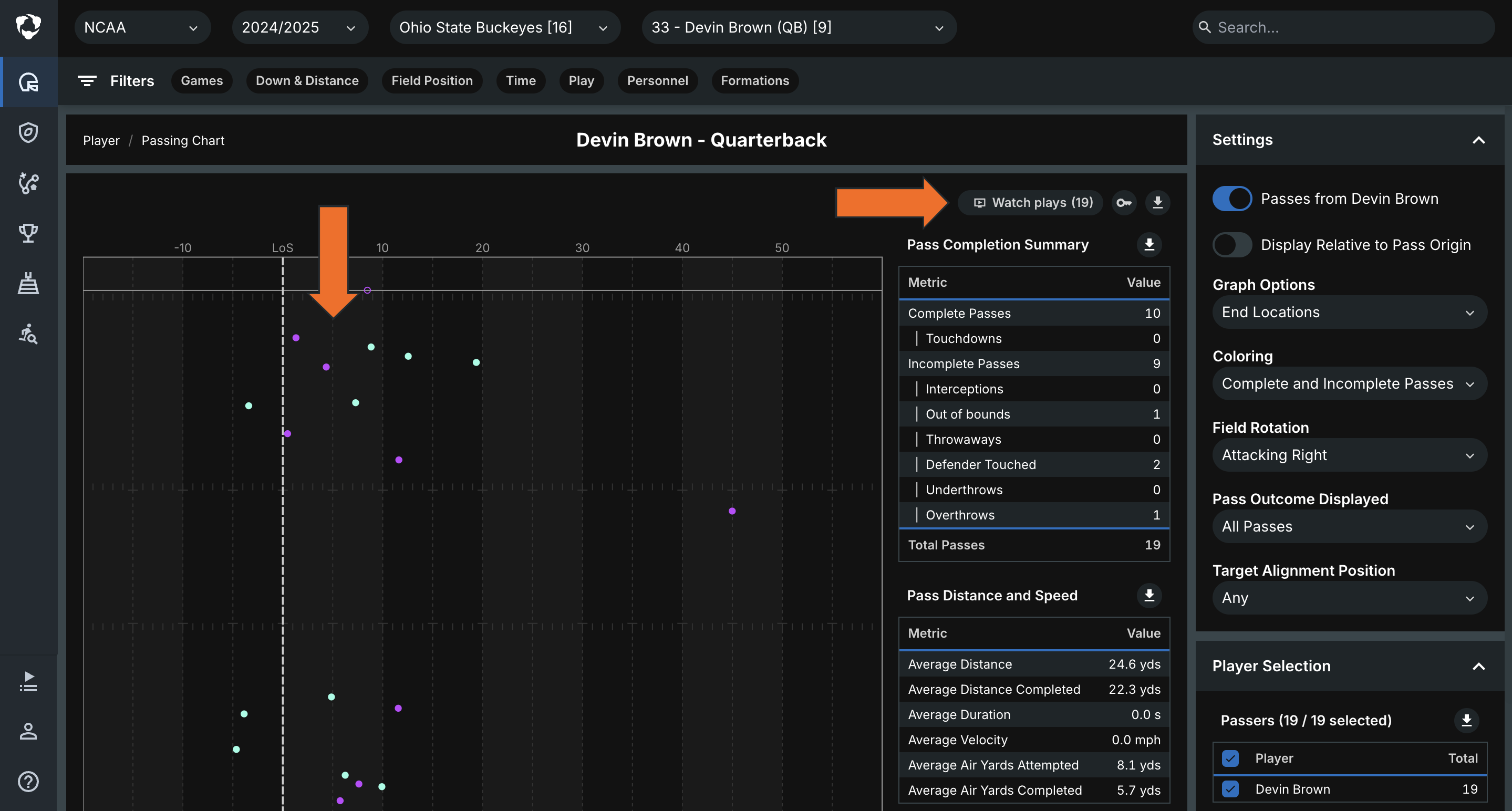Download the passing chart via the toolbar download icon
Screen dimensions: 1512x811
pos(1157,203)
